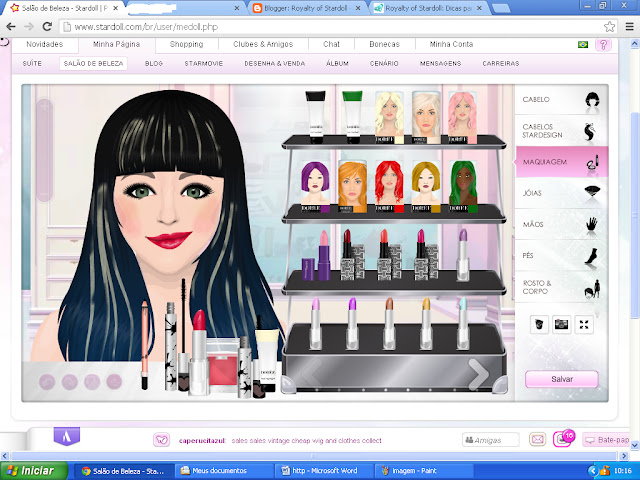The width and height of the screenshot is (640, 480).
Task: Open the Cabelos Stardesign category
Action: click(562, 131)
